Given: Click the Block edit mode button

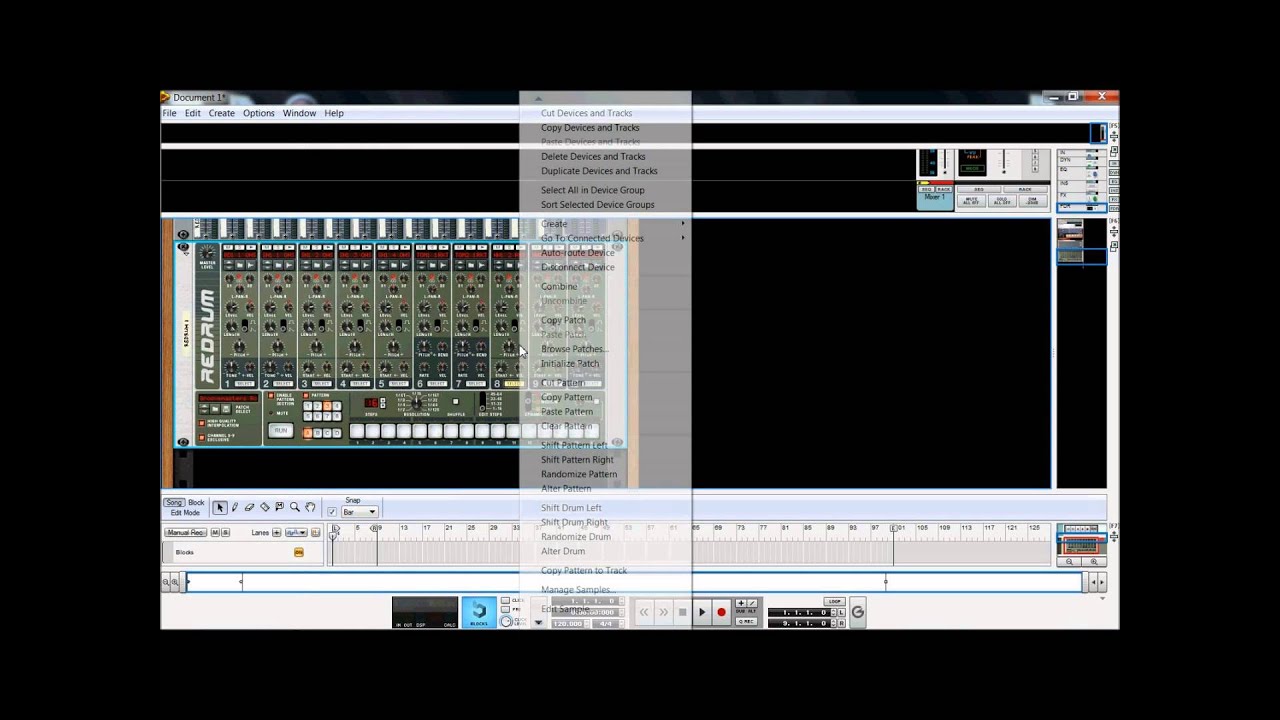Looking at the screenshot, I should click(x=196, y=503).
